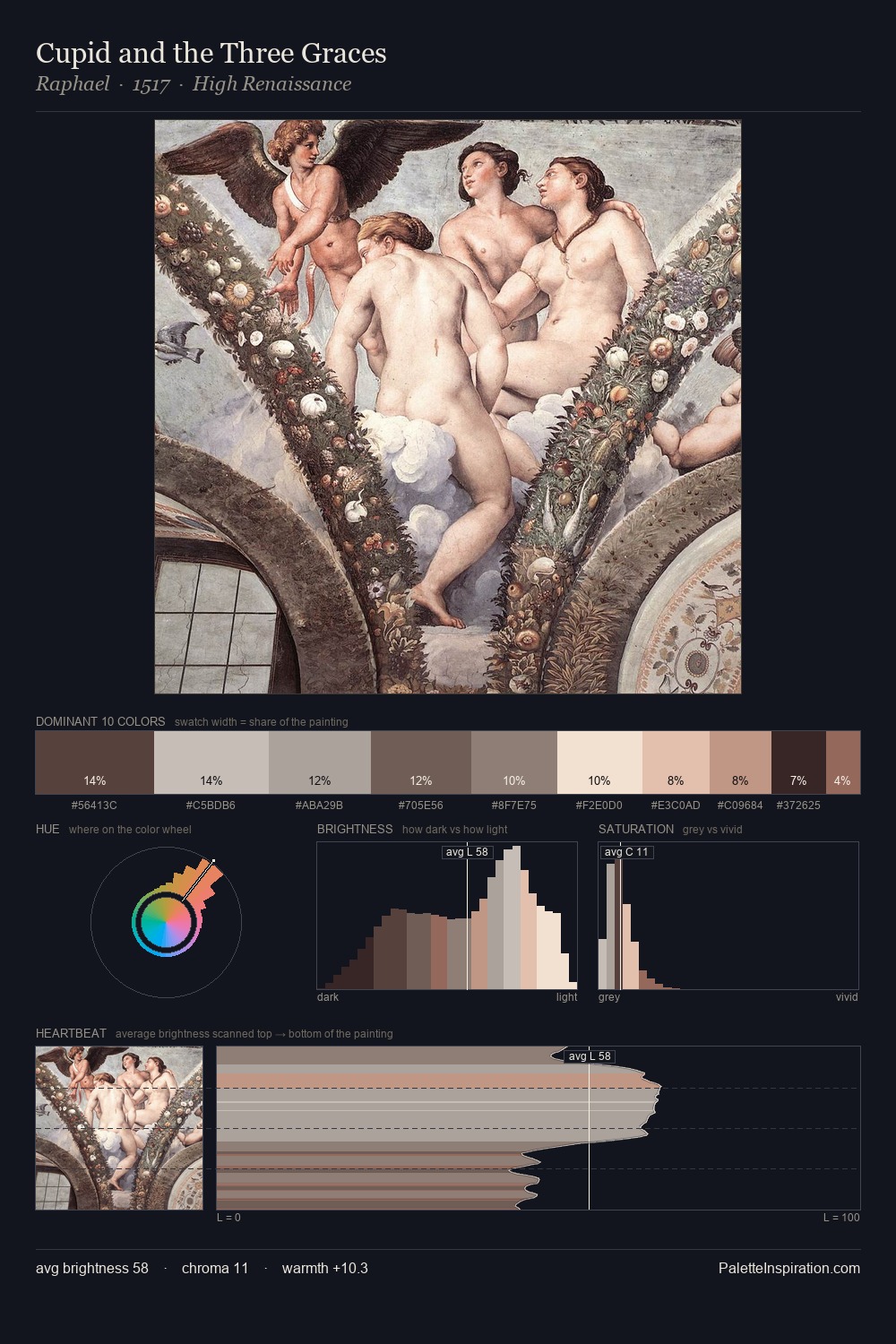Click the hex label #372625
The height and width of the screenshot is (1344, 896).
798,806
